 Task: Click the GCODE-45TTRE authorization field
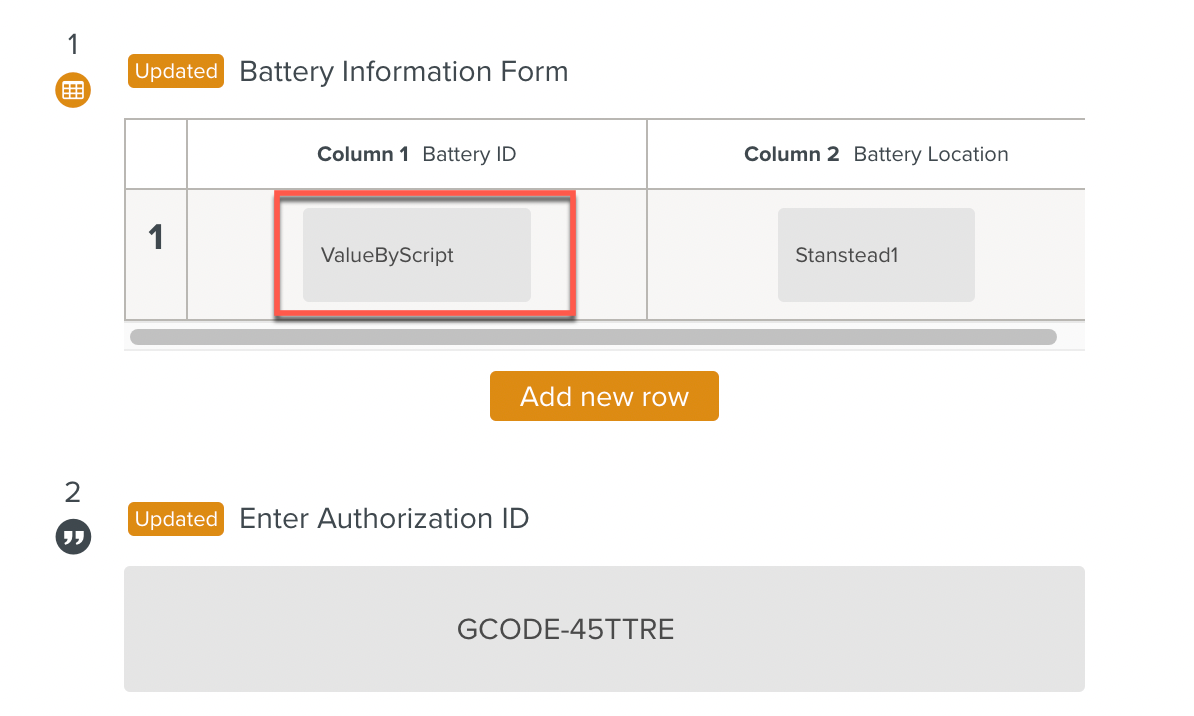pyautogui.click(x=604, y=629)
